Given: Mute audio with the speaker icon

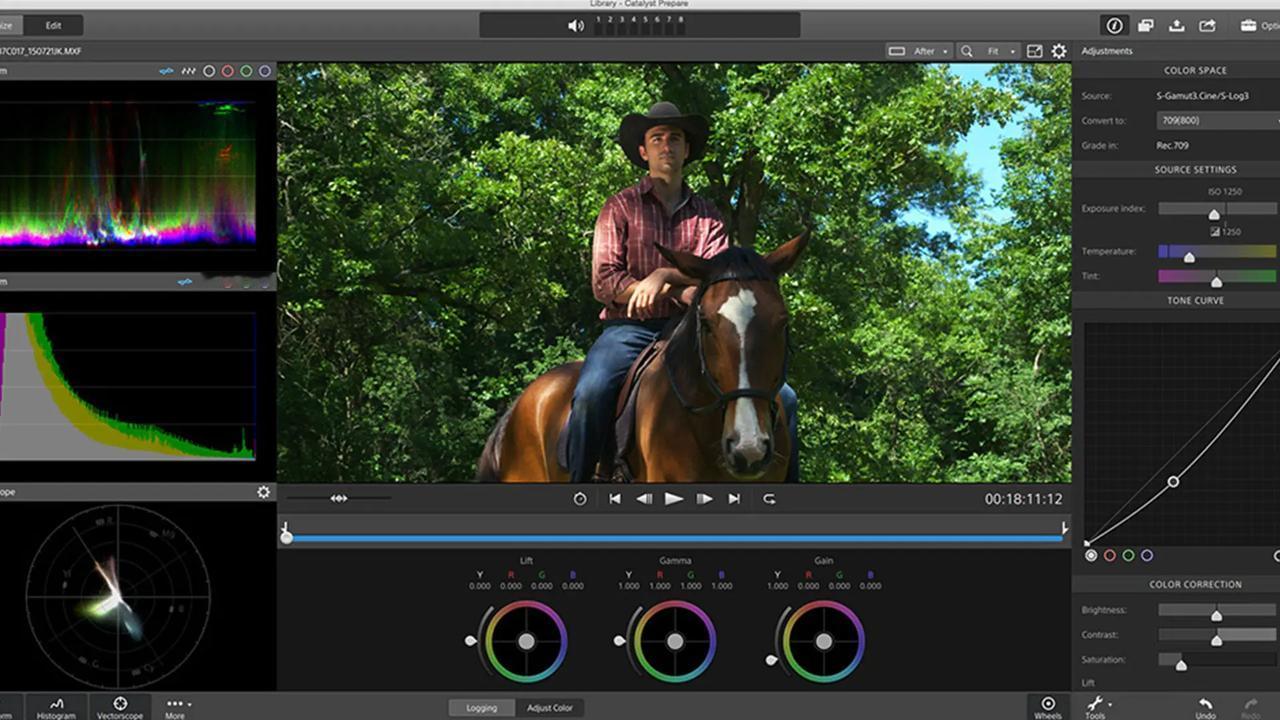Looking at the screenshot, I should 576,26.
